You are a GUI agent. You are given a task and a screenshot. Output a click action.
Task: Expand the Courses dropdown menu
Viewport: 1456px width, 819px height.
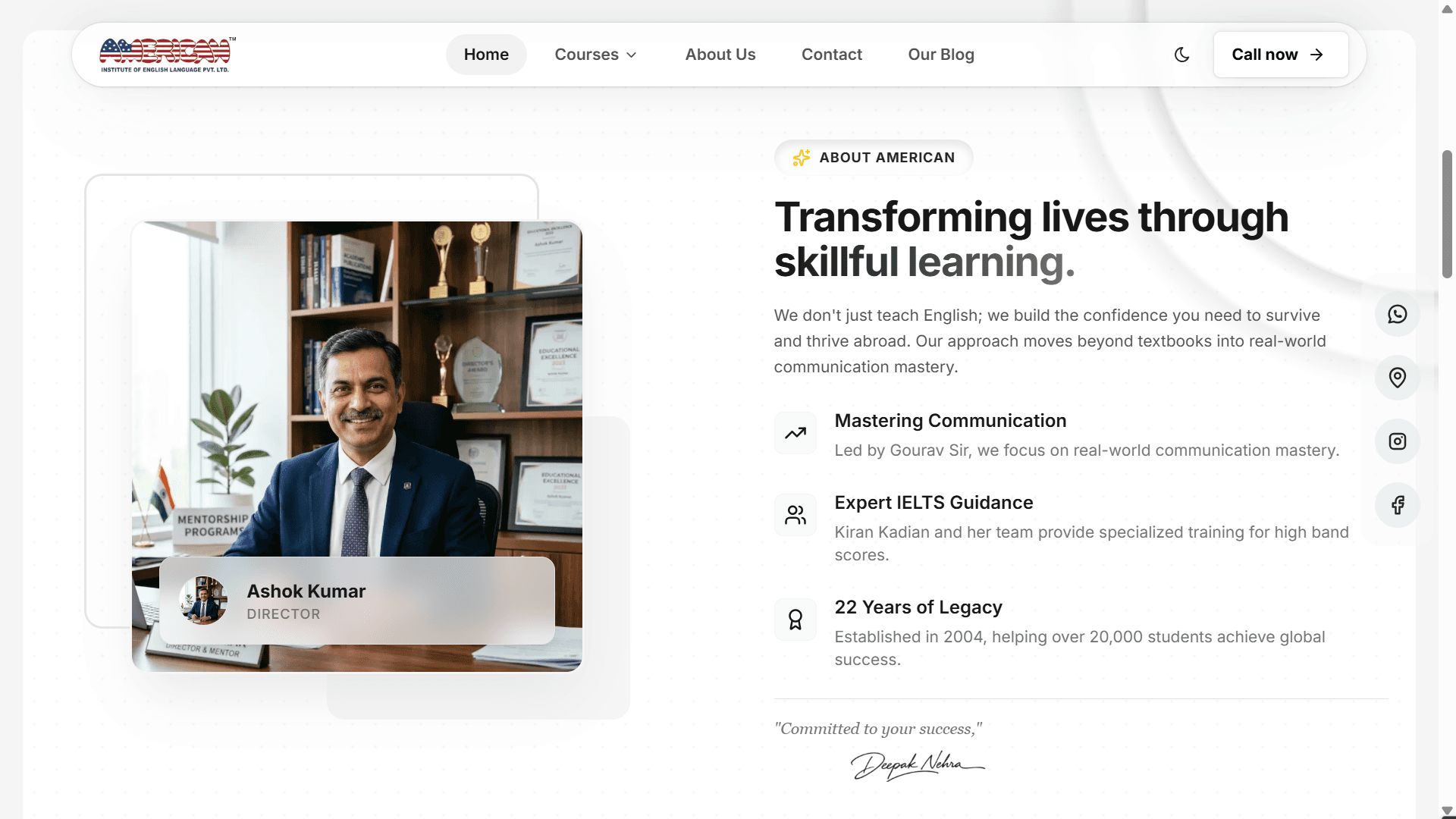pyautogui.click(x=596, y=55)
